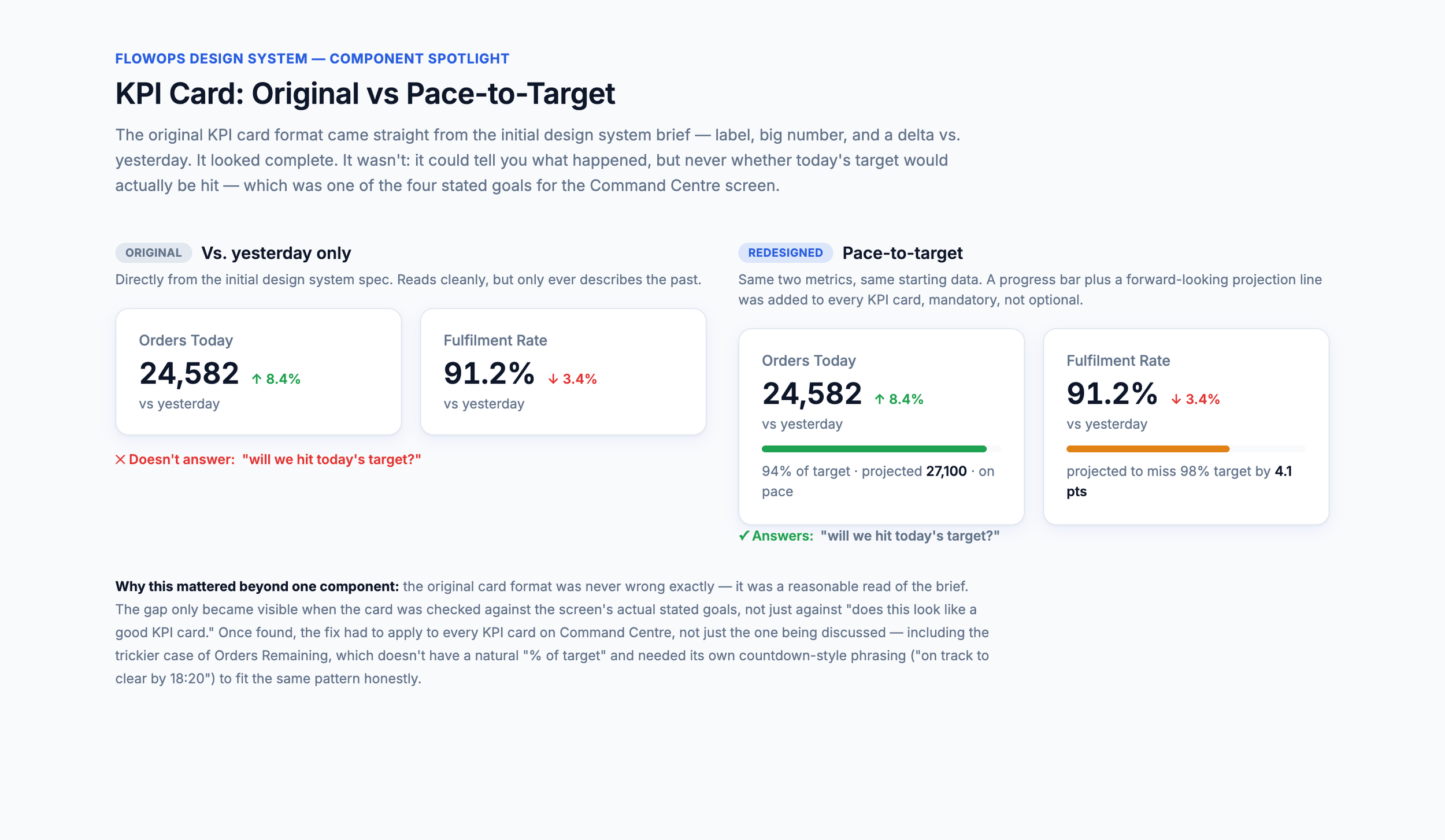This screenshot has height=840, width=1445.
Task: Open the original Orders Today card
Action: click(x=258, y=371)
